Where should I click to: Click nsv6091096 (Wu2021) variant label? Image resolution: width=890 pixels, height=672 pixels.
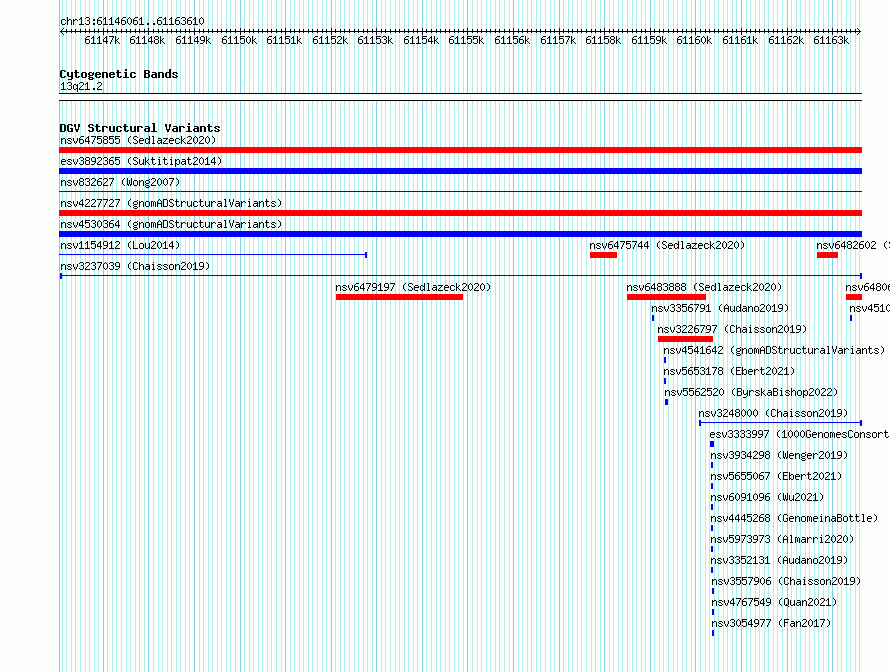point(767,497)
